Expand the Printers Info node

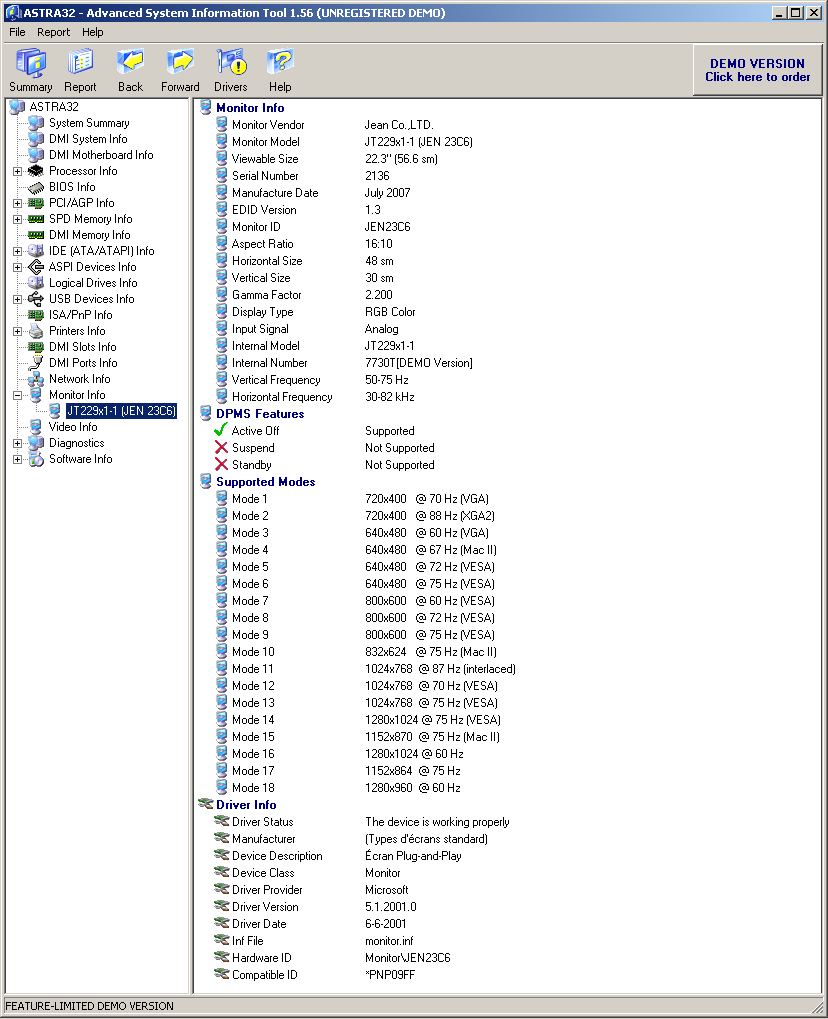18,331
